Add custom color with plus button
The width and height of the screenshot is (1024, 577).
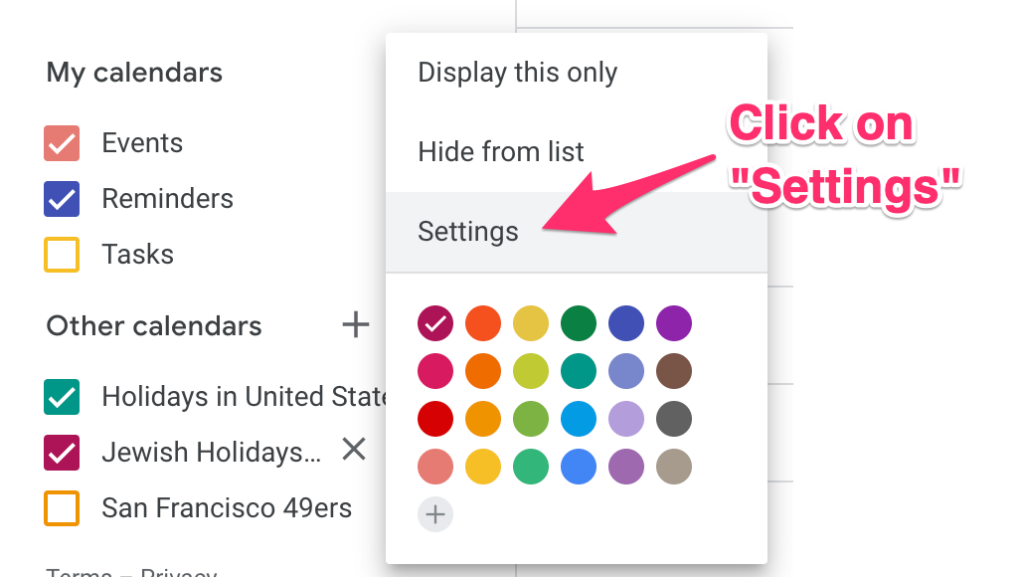click(x=435, y=515)
